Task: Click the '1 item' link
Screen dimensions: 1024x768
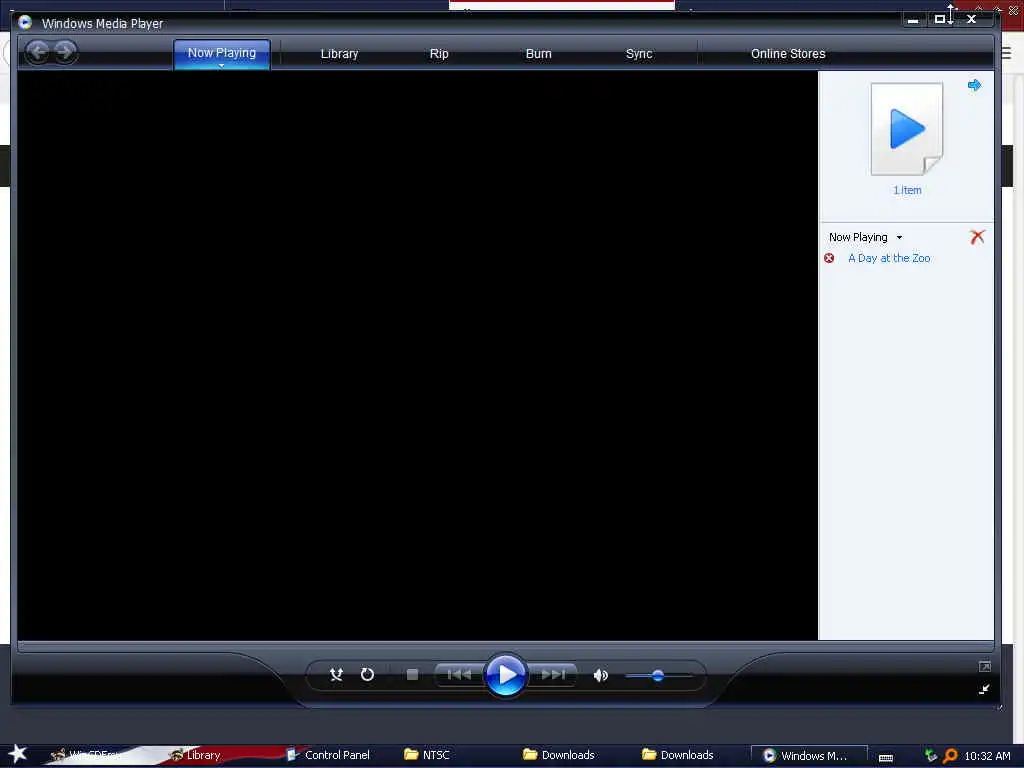Action: 907,190
